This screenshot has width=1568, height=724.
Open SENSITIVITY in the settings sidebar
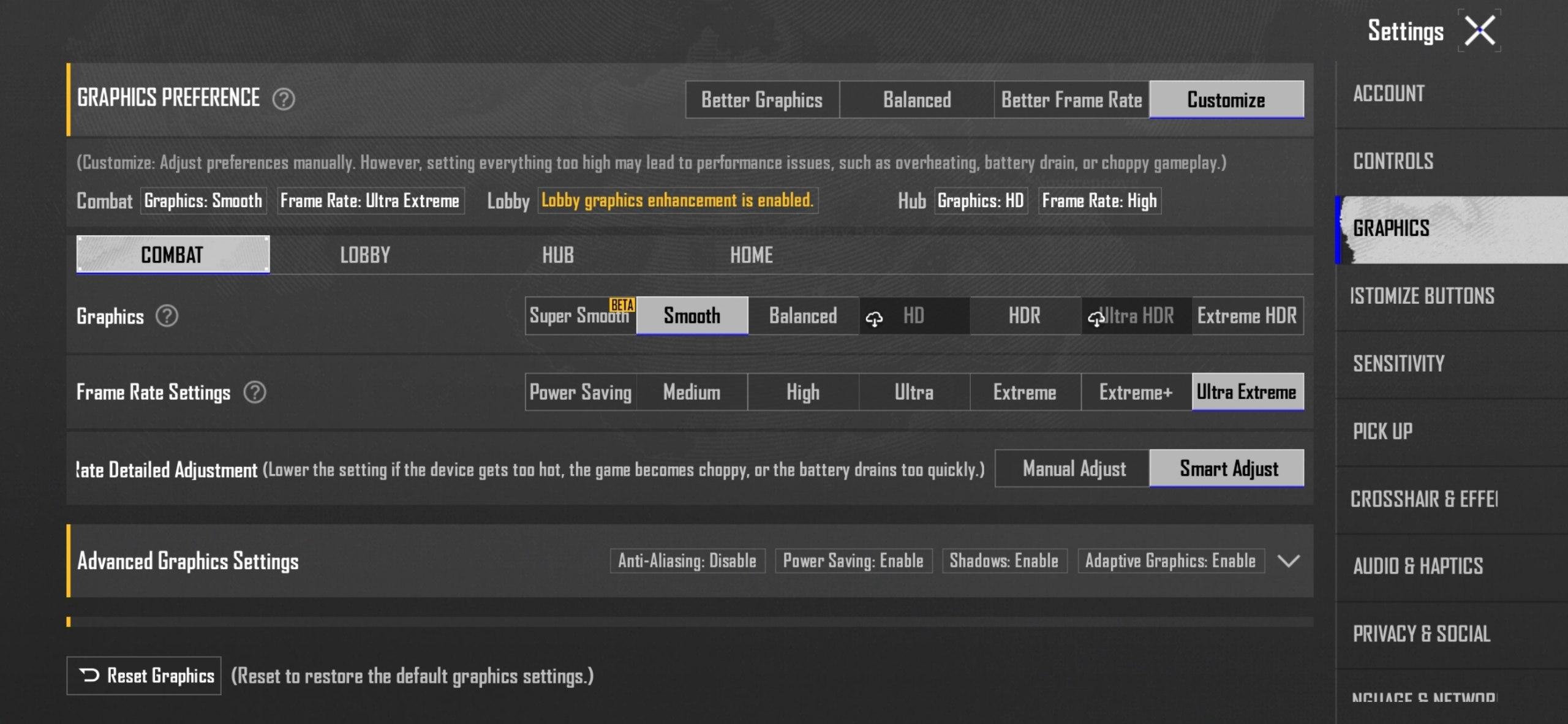click(1398, 364)
